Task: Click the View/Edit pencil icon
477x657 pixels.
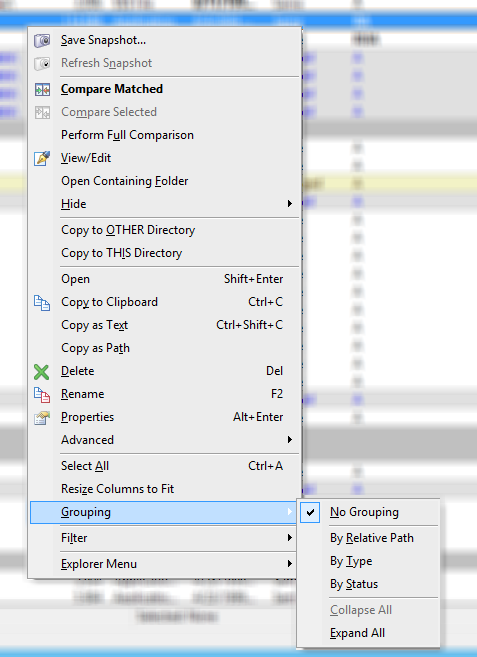Action: (x=42, y=158)
